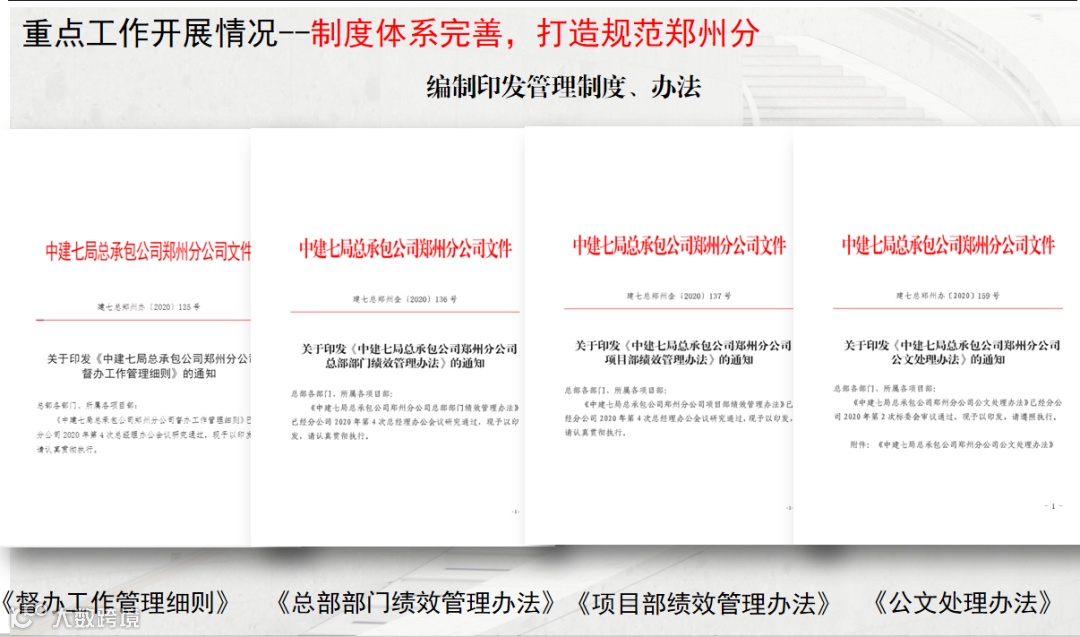The width and height of the screenshot is (1080, 637).
Task: Click heading '项目部绩效管理办法》的通知'
Action: click(679, 359)
